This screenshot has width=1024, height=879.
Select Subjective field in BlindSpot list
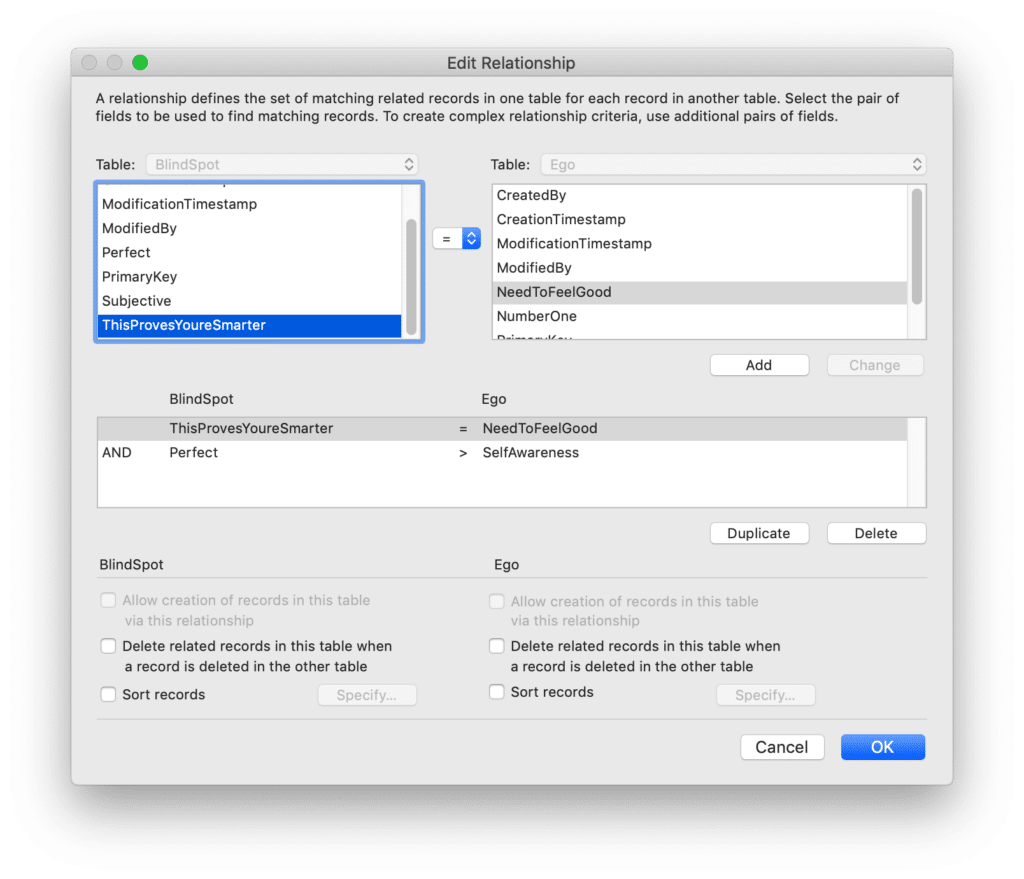click(249, 300)
